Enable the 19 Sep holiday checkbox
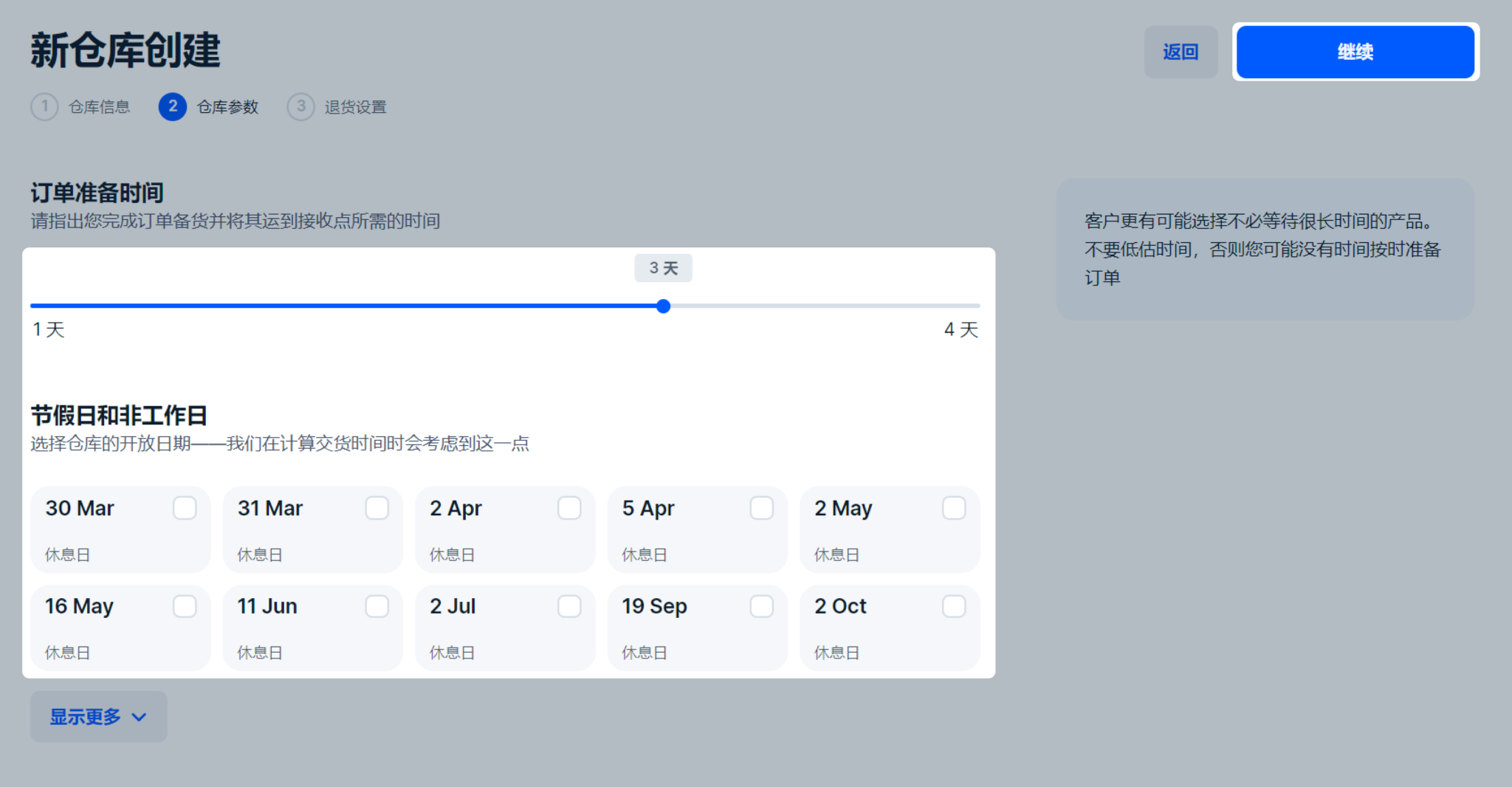1512x787 pixels. (x=762, y=606)
